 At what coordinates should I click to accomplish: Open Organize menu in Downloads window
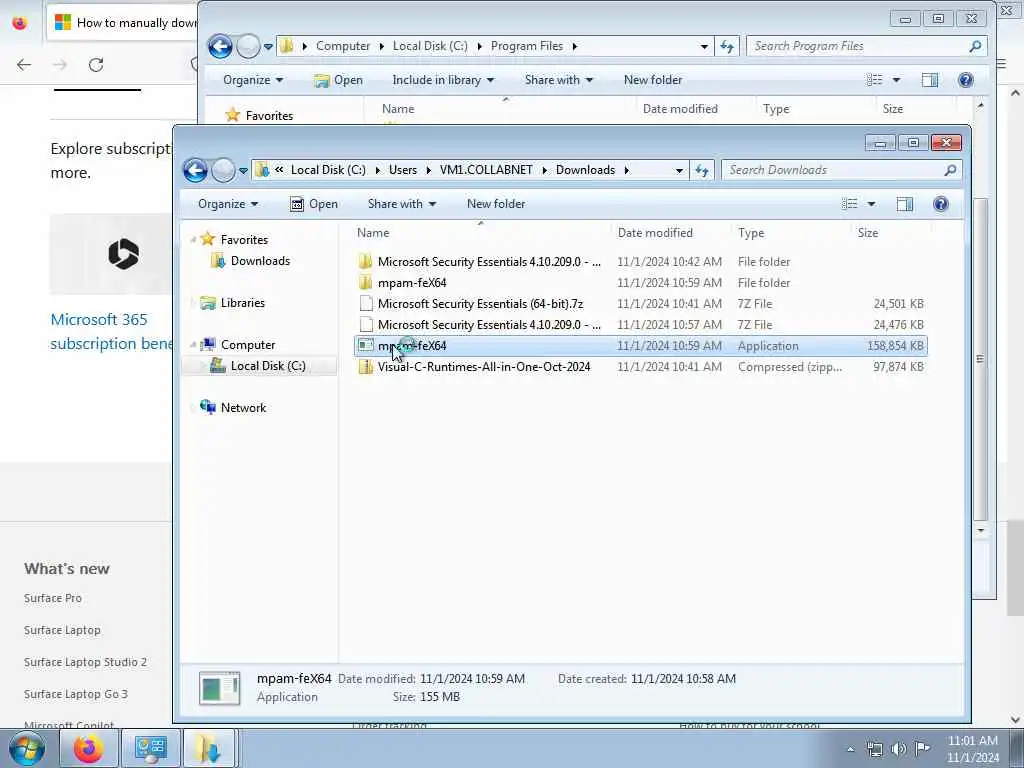[x=228, y=204]
